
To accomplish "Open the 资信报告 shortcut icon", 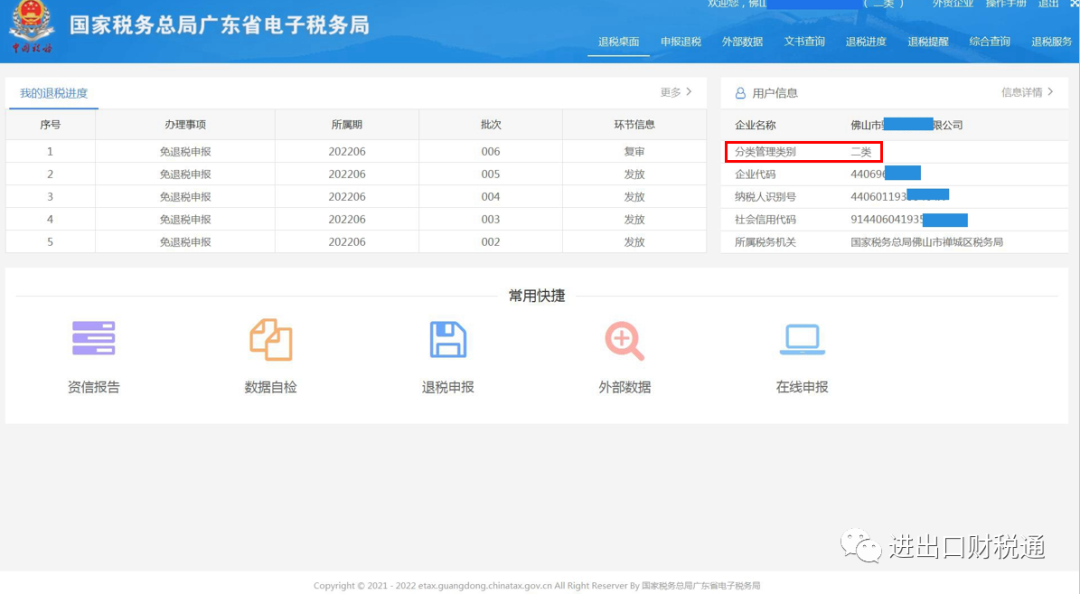I will [94, 338].
